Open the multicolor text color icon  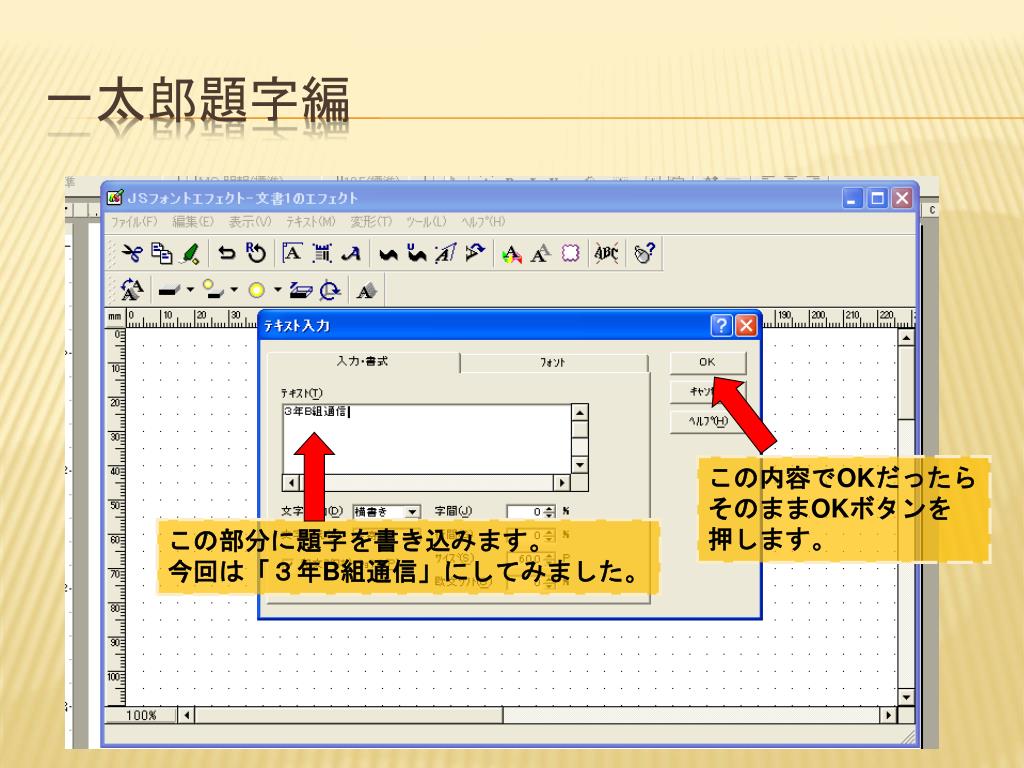[x=511, y=253]
